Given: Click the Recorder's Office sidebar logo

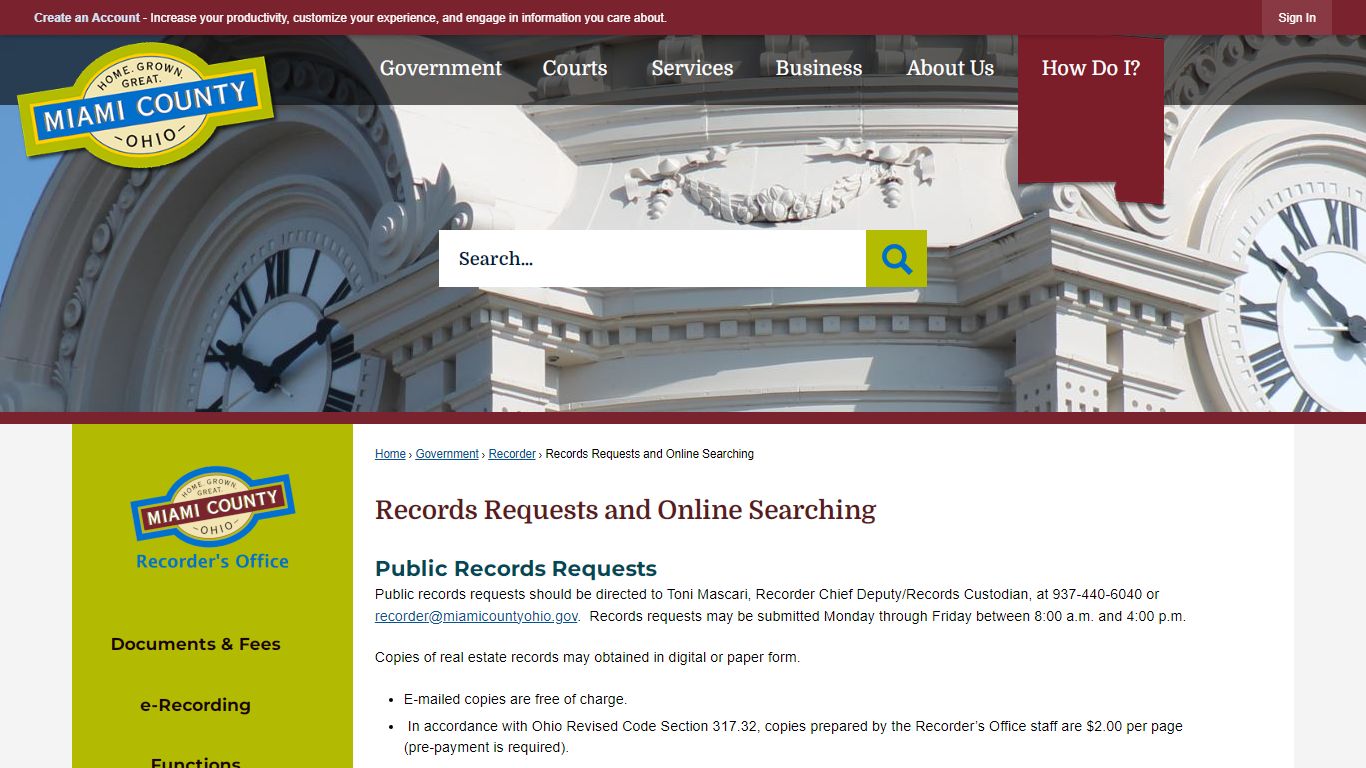Looking at the screenshot, I should click(x=212, y=518).
